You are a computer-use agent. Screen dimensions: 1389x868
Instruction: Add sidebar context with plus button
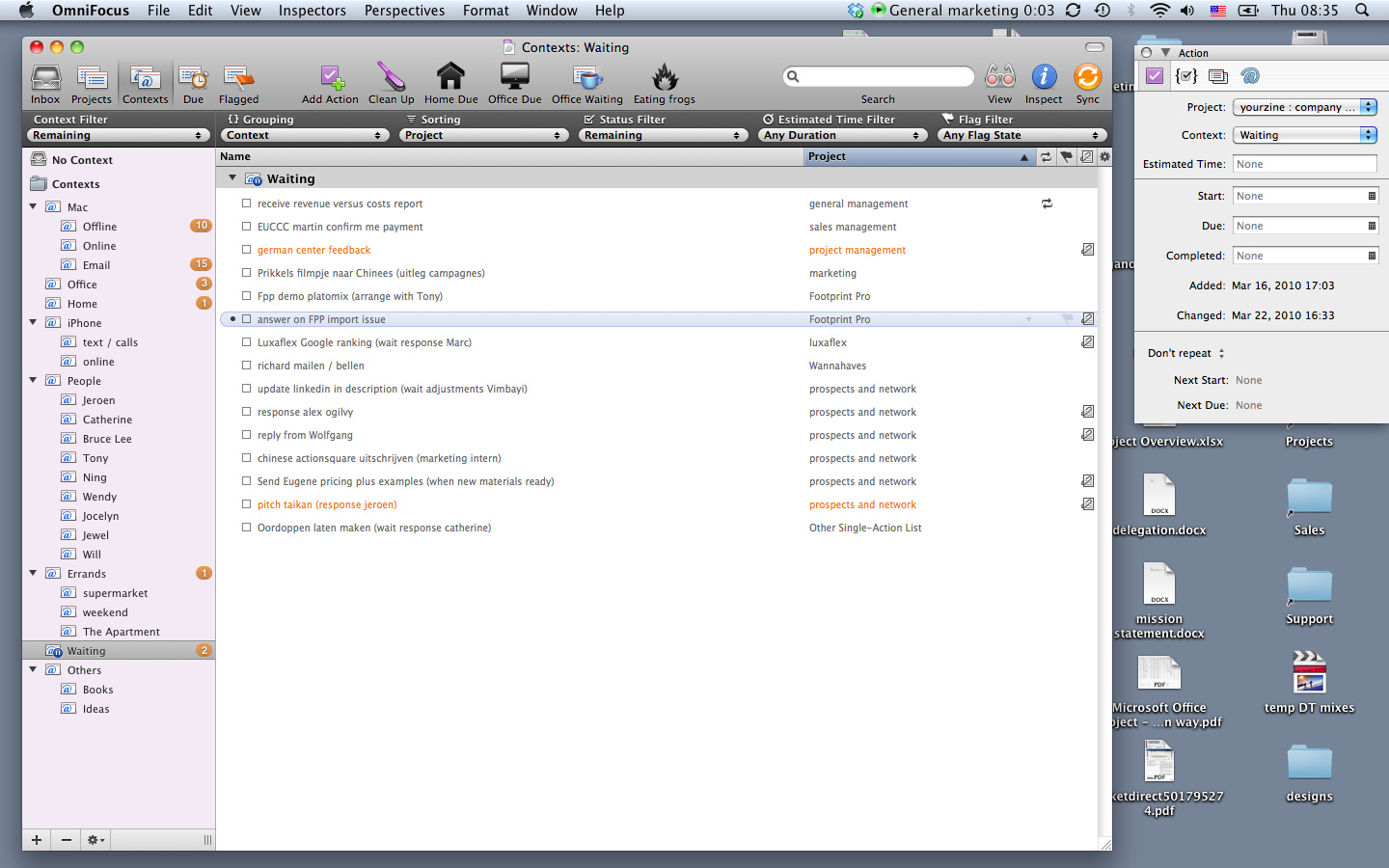click(37, 840)
